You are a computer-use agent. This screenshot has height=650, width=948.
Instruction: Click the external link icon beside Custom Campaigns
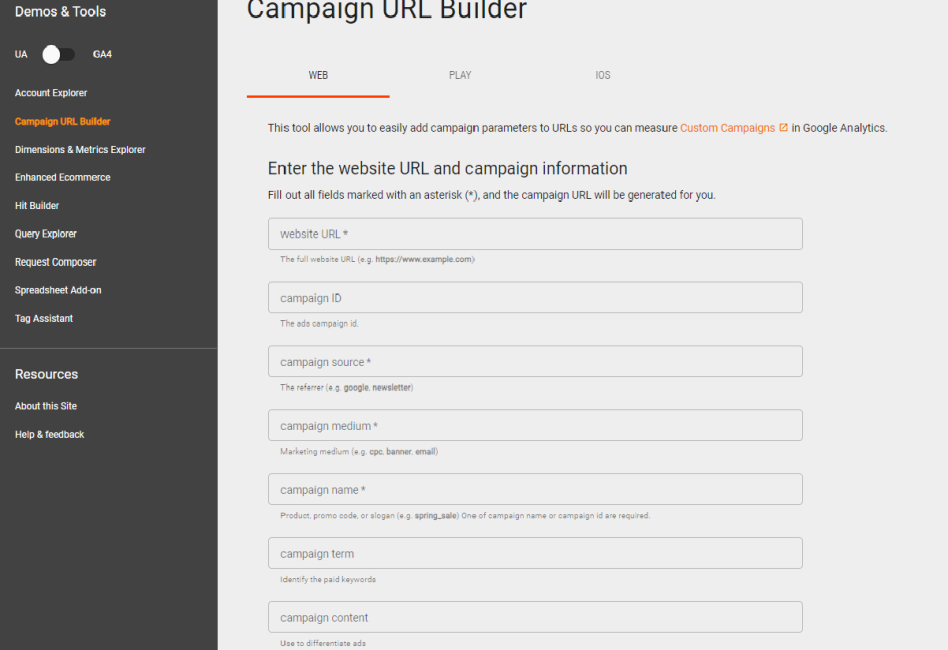coord(783,128)
